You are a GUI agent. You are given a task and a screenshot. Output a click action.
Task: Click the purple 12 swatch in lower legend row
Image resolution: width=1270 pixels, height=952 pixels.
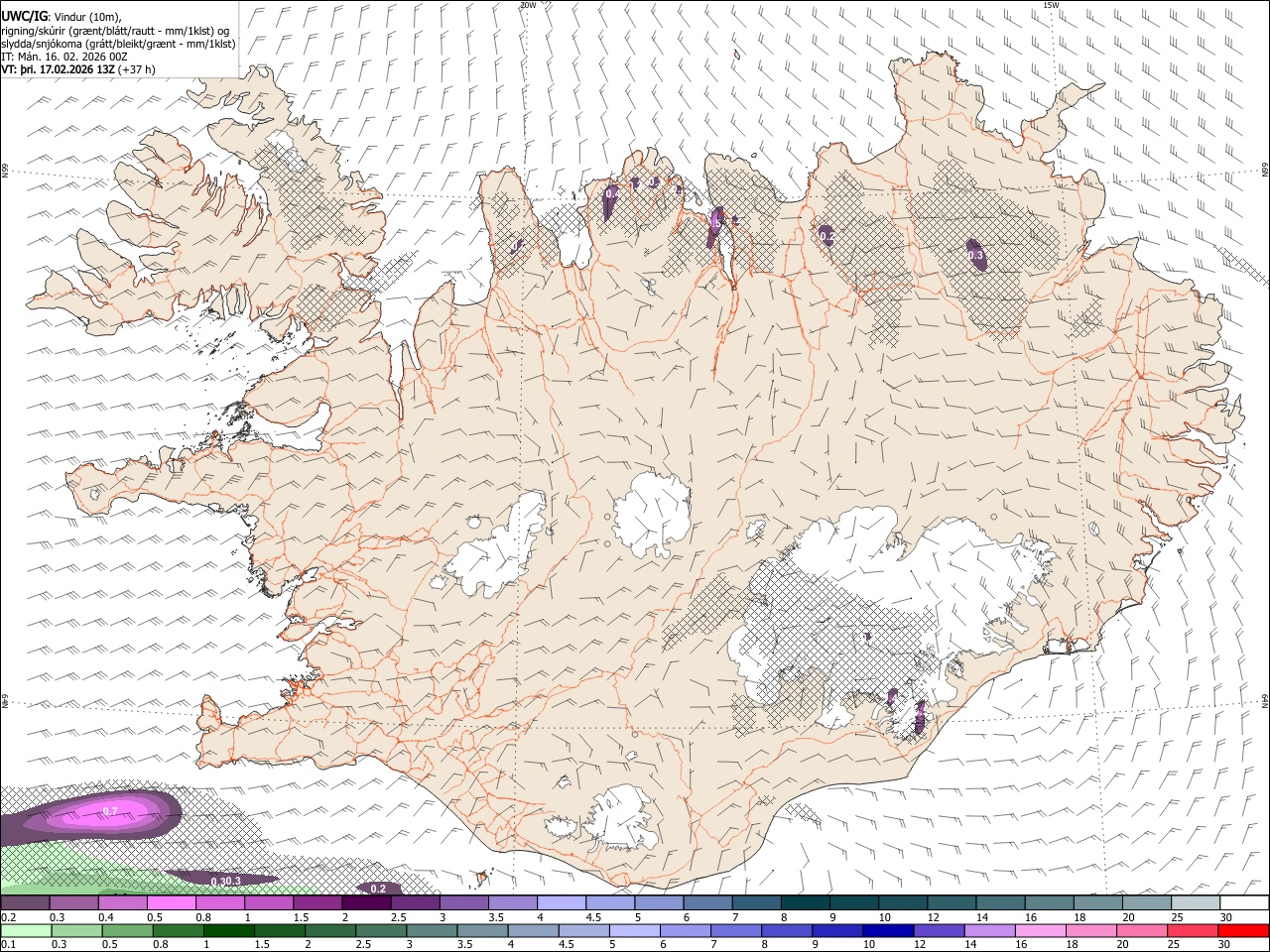(940, 930)
